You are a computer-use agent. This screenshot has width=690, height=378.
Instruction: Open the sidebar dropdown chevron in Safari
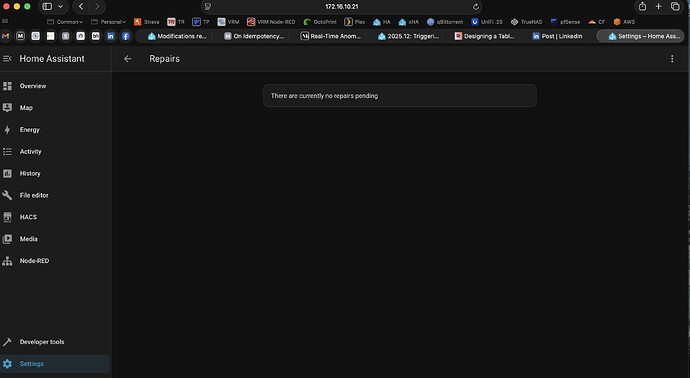tap(60, 6)
